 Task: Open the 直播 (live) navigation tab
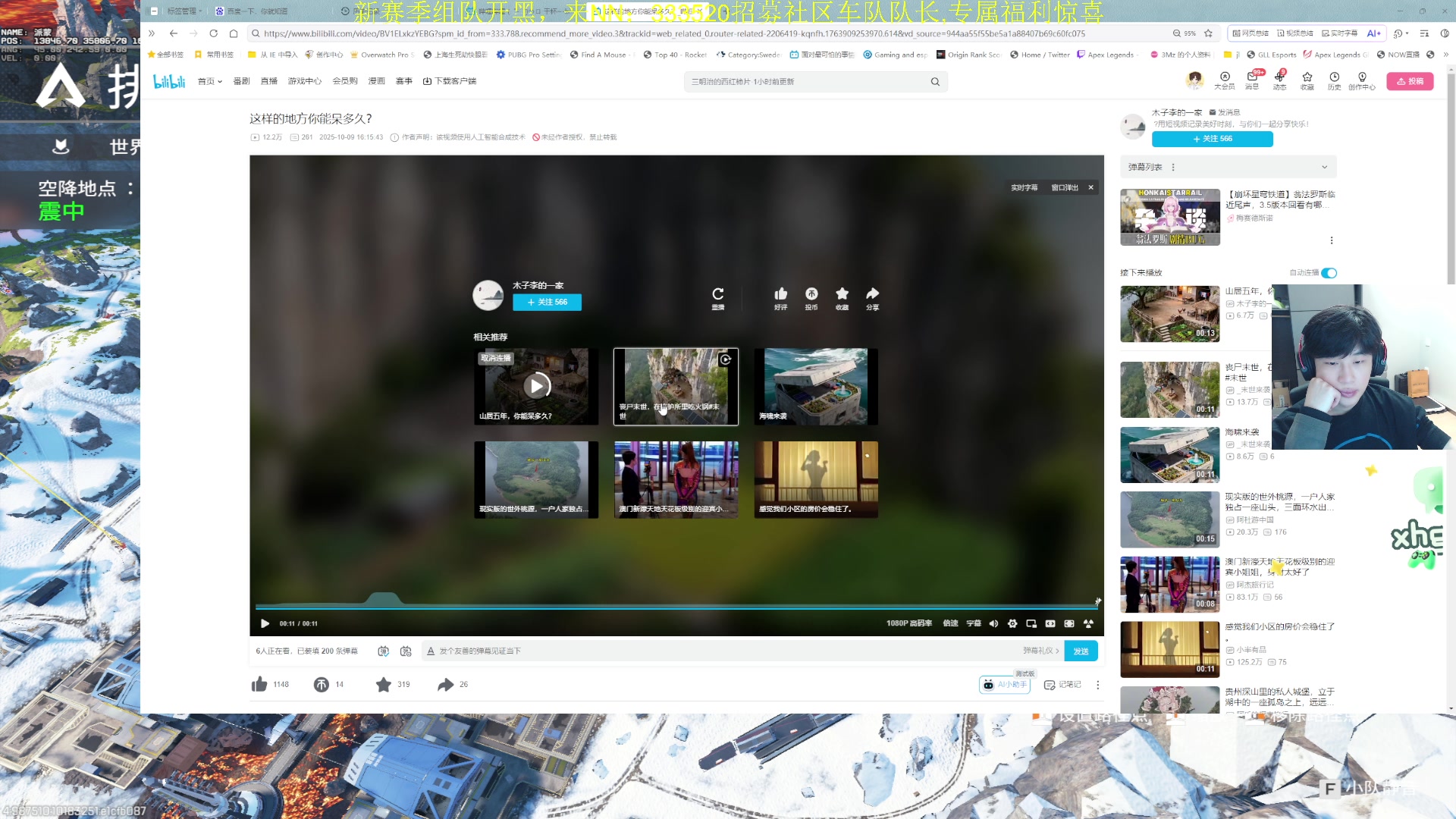pyautogui.click(x=268, y=81)
